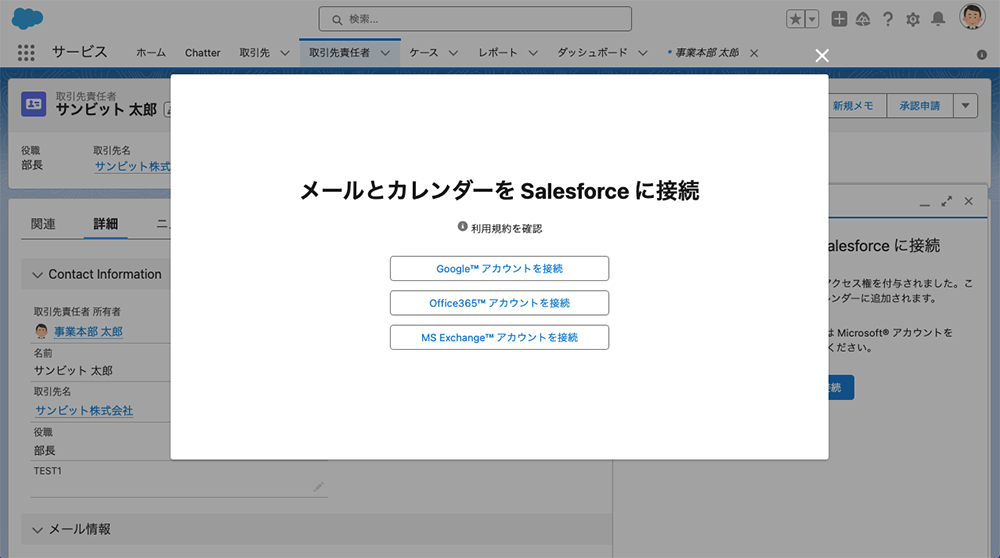
Task: Click the 利用規約を確認 text
Action: [506, 228]
